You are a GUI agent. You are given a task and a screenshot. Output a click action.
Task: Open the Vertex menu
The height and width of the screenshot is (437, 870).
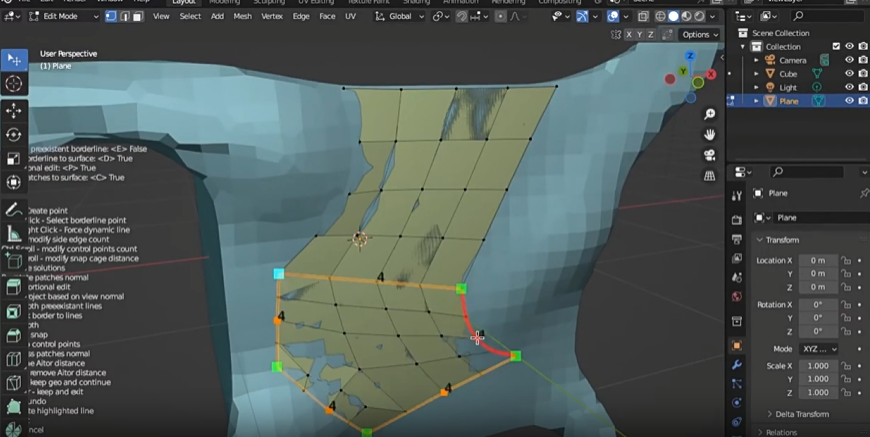point(272,17)
